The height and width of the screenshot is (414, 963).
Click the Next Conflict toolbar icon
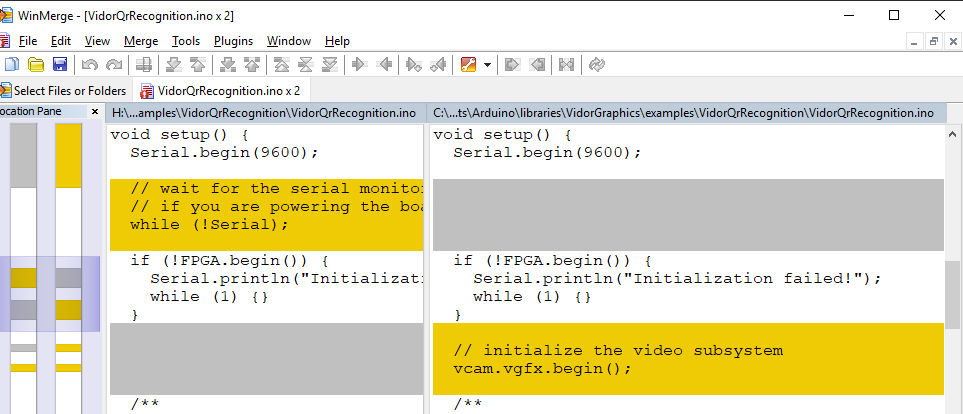tap(228, 64)
